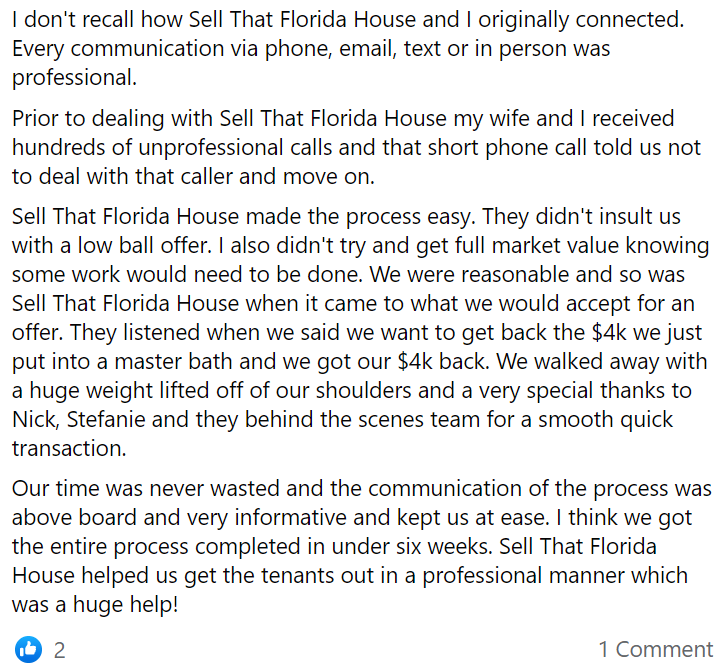This screenshot has height=671, width=720.
Task: Click the paragraph starting 'Prior to dealing'
Action: click(x=356, y=147)
